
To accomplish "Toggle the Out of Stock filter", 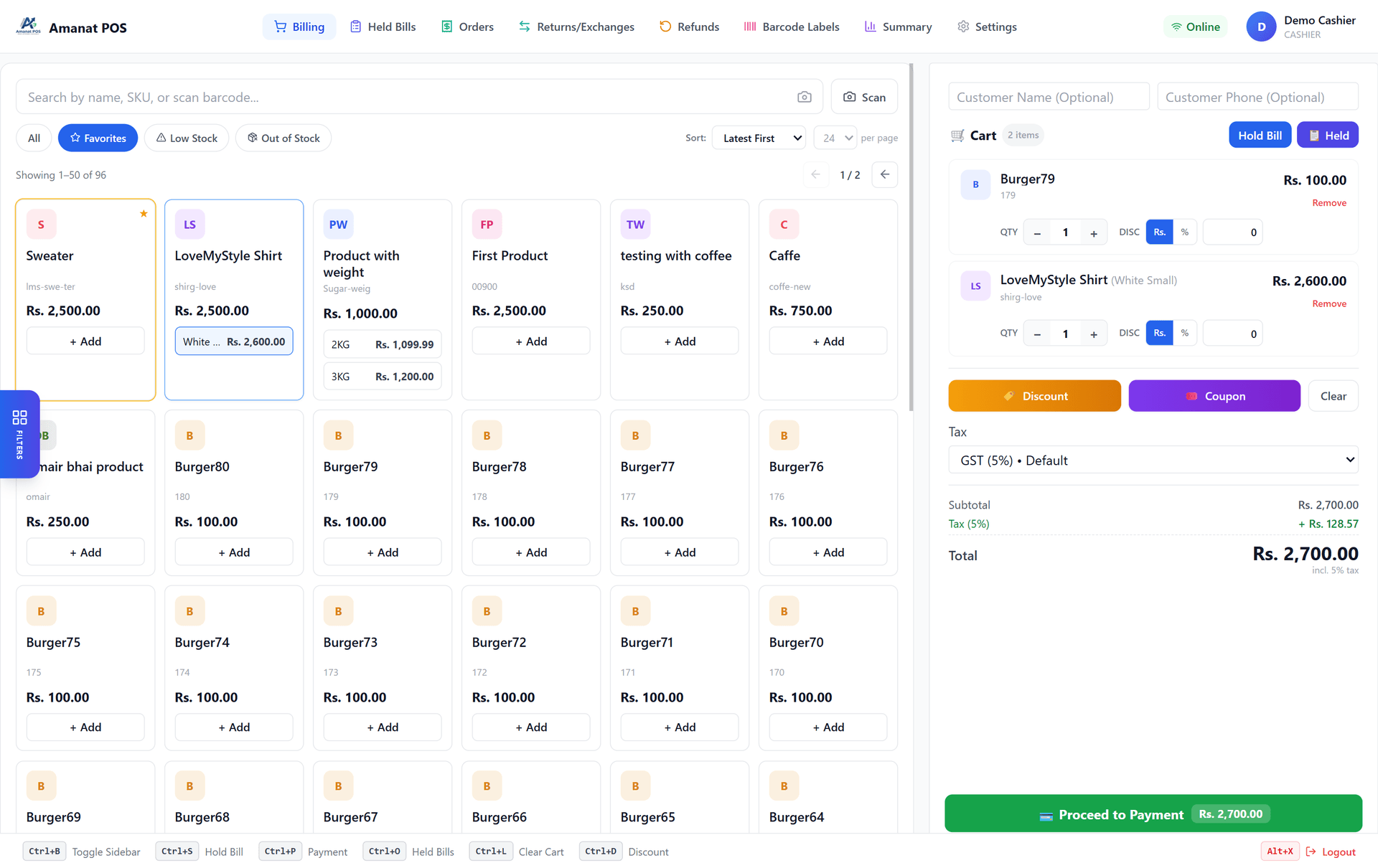I will point(283,138).
